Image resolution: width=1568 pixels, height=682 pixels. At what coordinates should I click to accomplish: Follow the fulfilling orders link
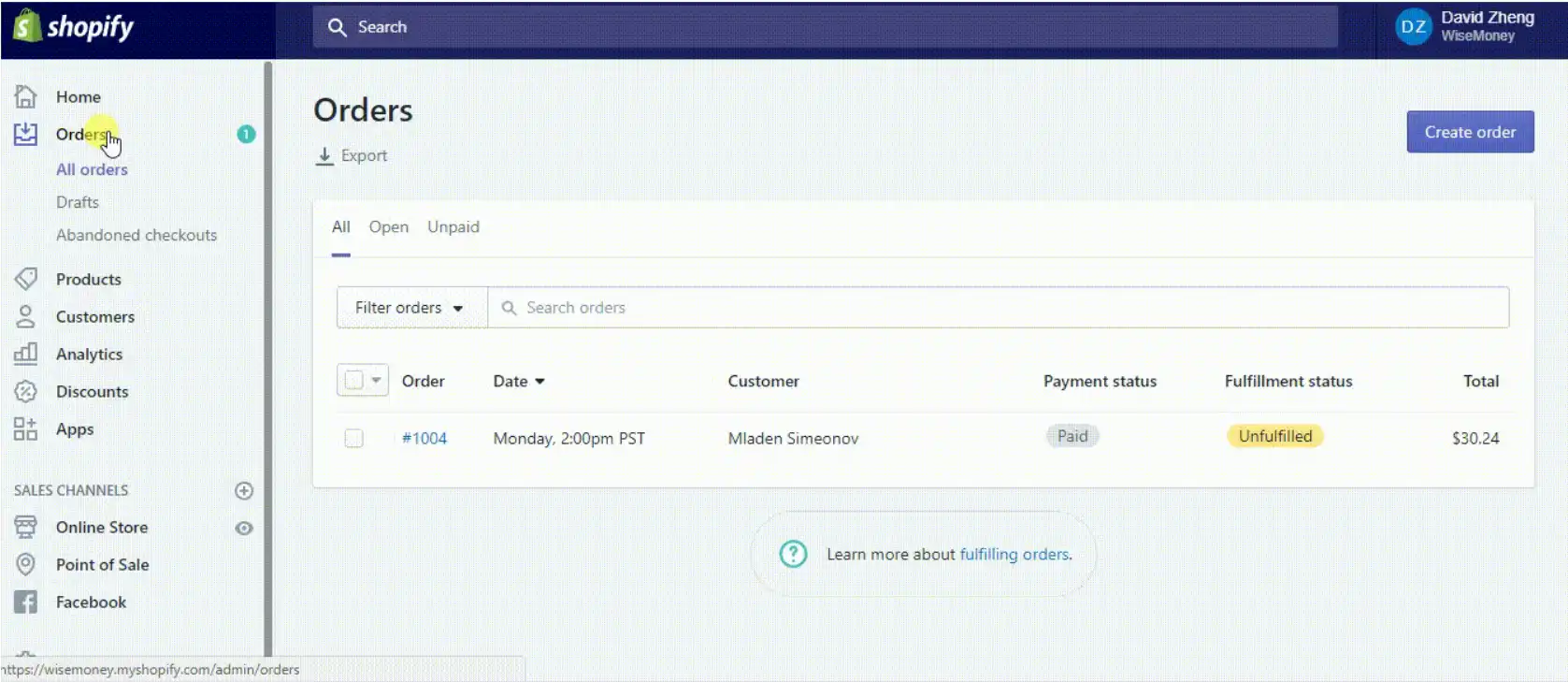coord(1014,554)
